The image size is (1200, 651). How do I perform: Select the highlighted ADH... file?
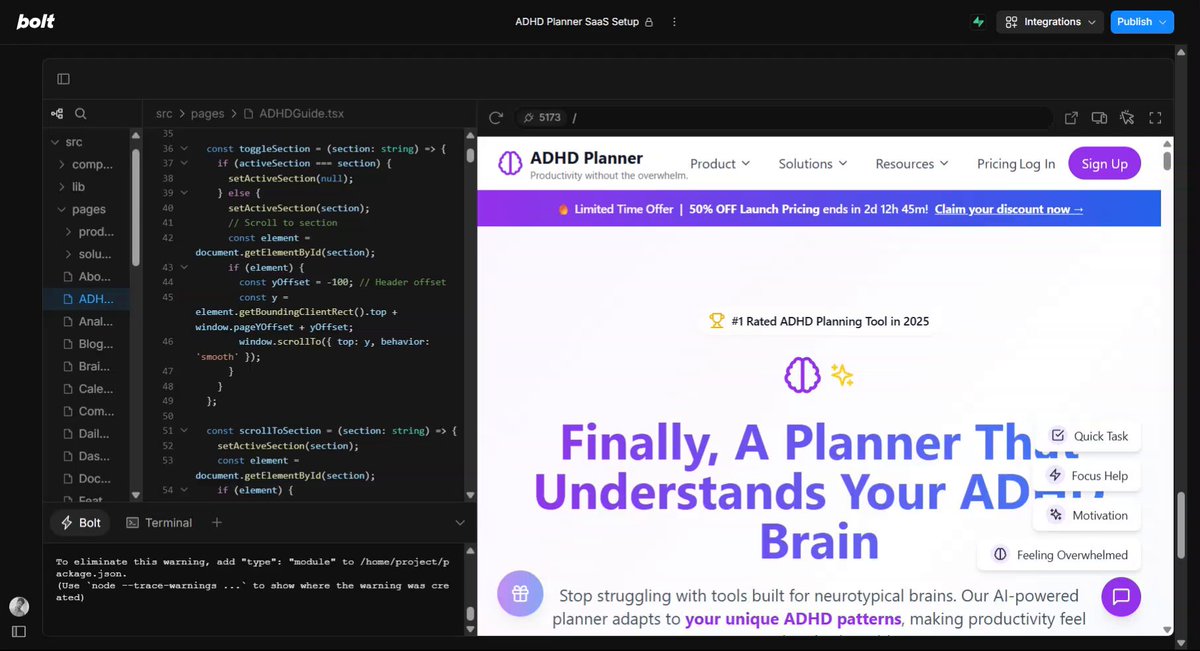pyautogui.click(x=88, y=299)
